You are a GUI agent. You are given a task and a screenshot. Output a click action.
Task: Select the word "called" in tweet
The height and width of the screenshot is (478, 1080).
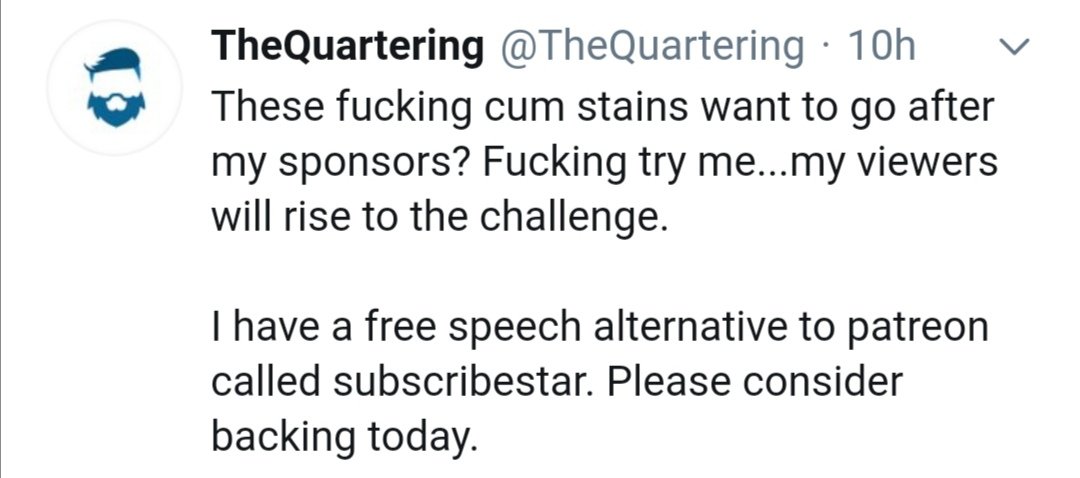pos(267,382)
